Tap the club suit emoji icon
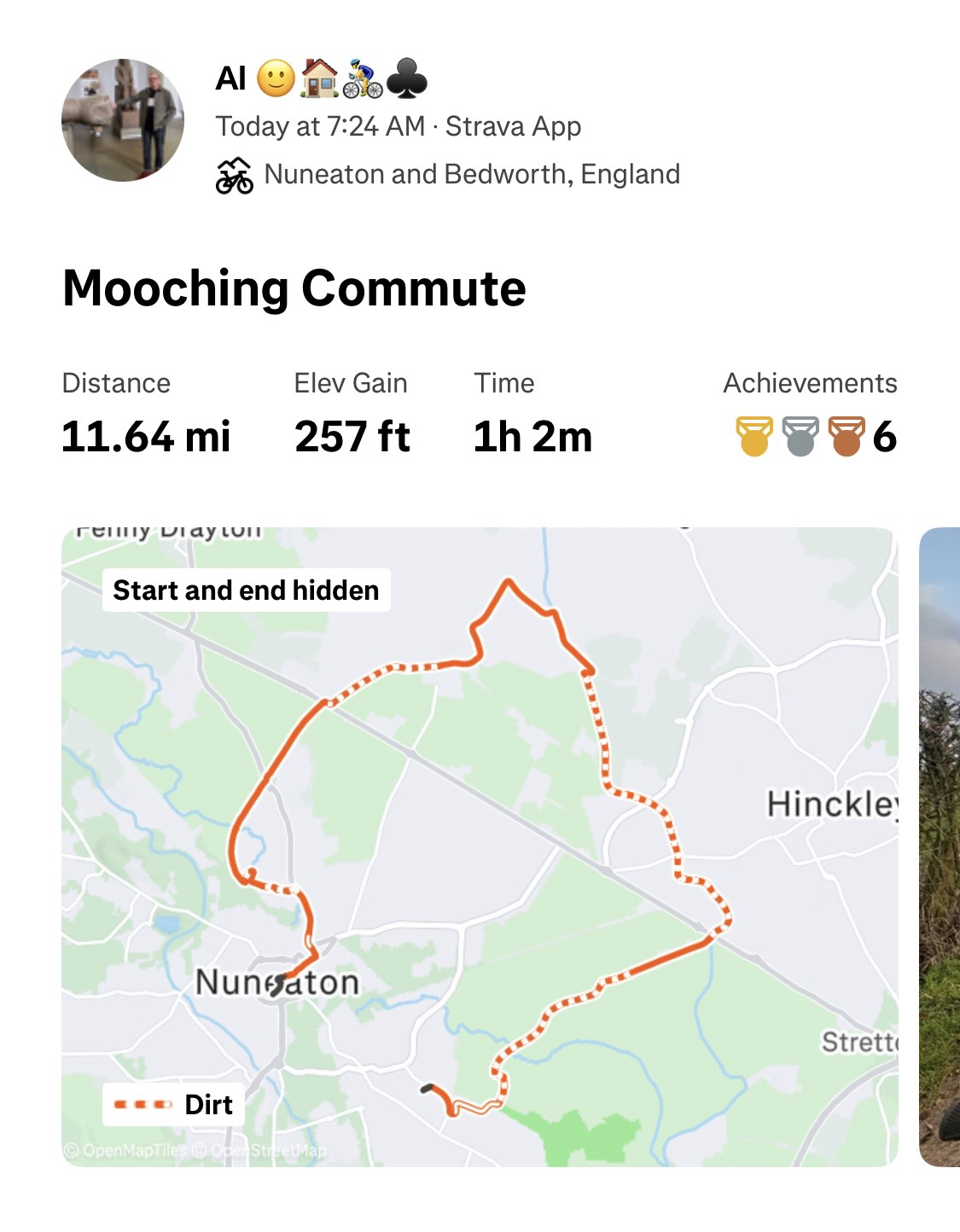The height and width of the screenshot is (1232, 960). pyautogui.click(x=407, y=79)
